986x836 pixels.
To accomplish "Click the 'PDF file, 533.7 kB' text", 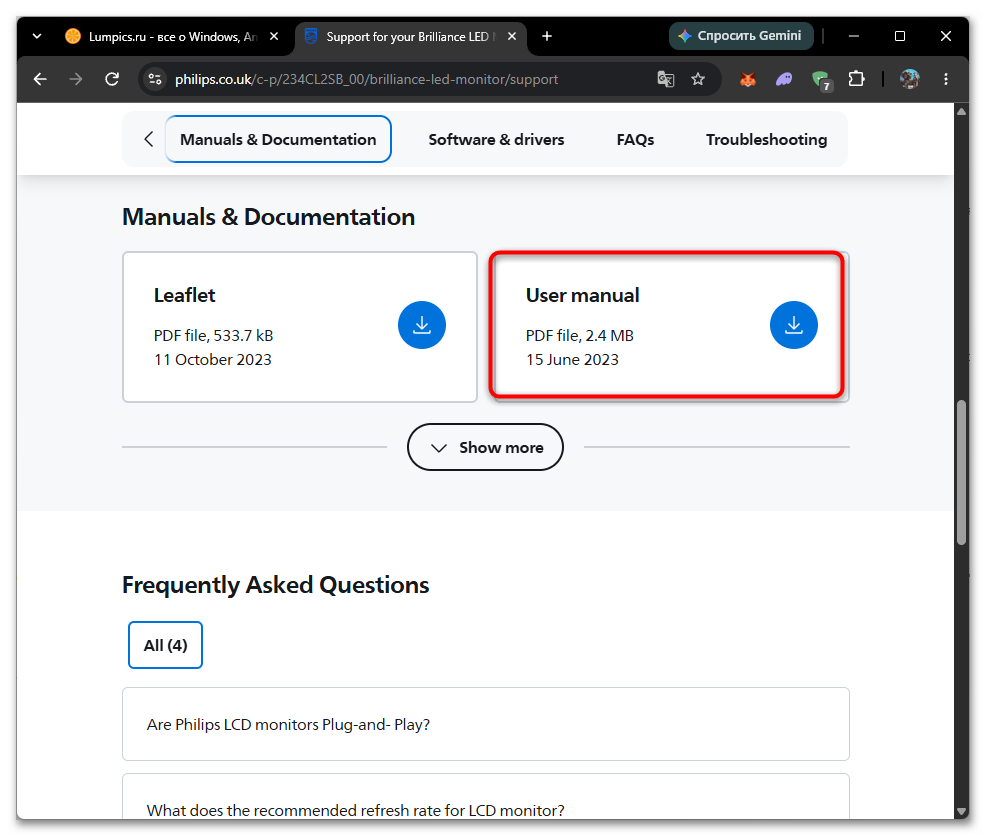I will [x=214, y=335].
